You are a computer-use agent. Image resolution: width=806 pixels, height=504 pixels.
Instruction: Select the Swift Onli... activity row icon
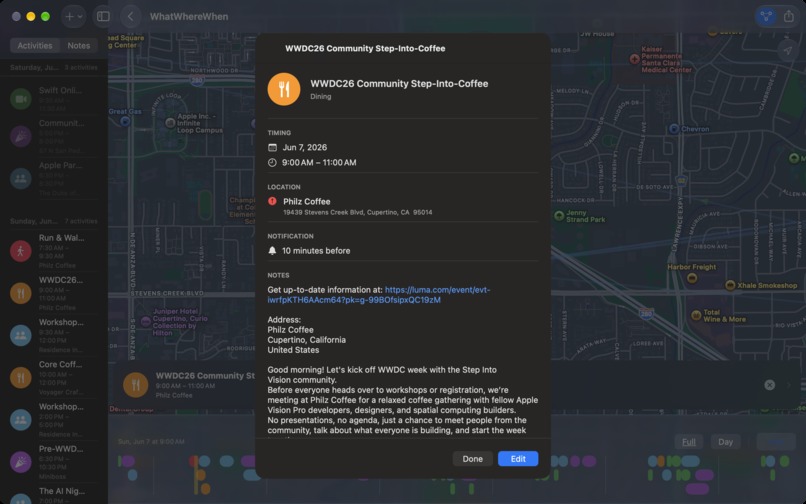pos(21,99)
